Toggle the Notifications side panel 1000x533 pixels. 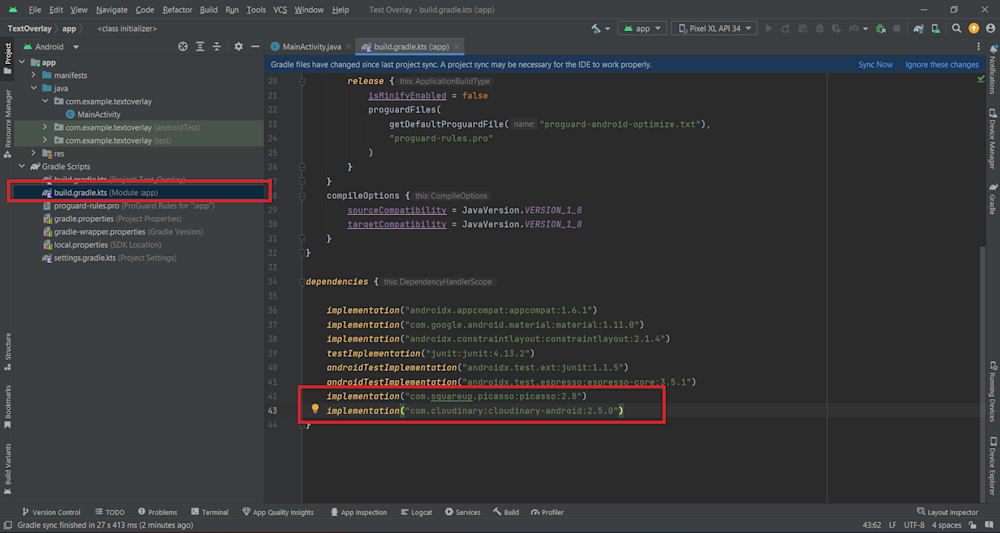pyautogui.click(x=992, y=69)
